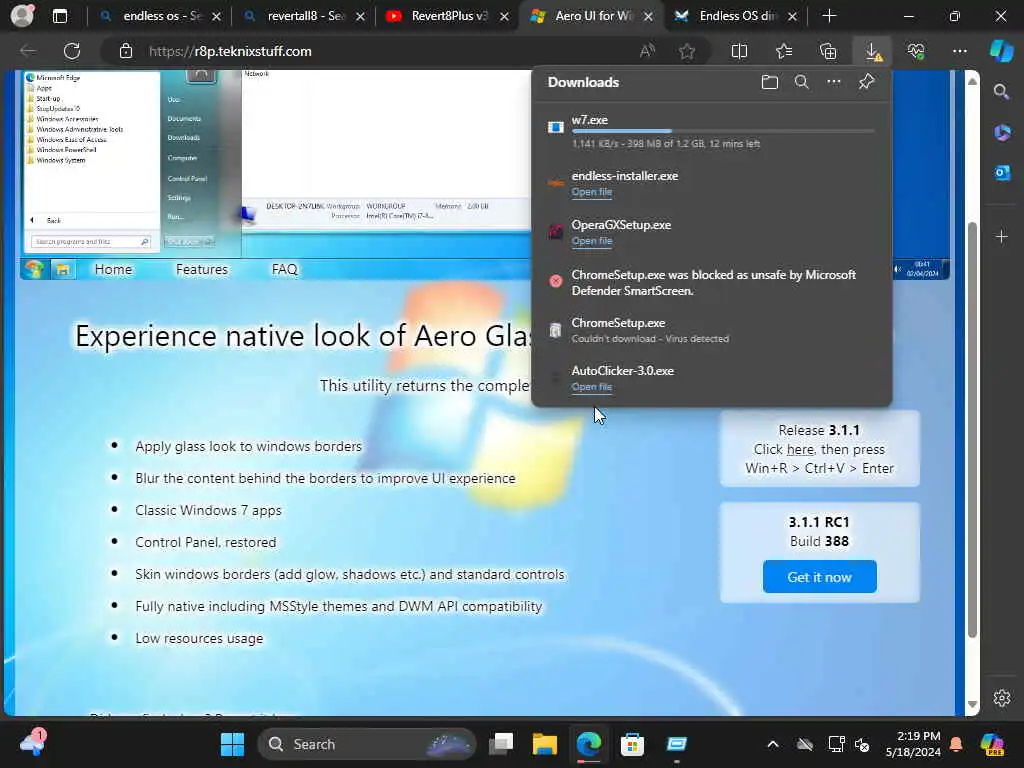This screenshot has width=1024, height=768.
Task: Open Task View on the taskbar
Action: pos(502,744)
